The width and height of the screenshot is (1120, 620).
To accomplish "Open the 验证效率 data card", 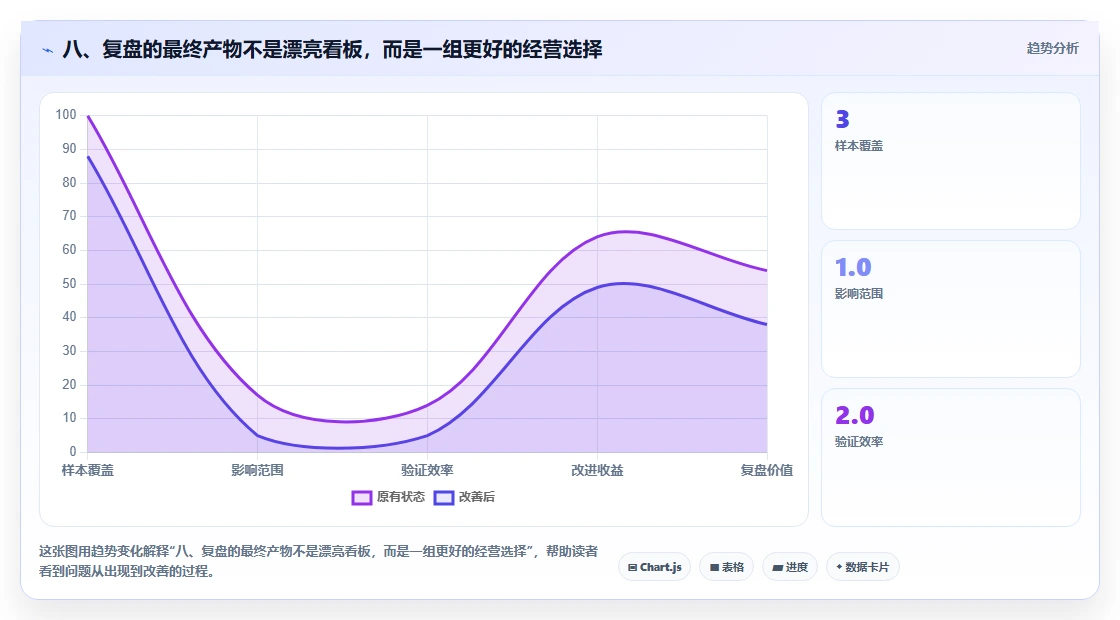I will pyautogui.click(x=951, y=457).
